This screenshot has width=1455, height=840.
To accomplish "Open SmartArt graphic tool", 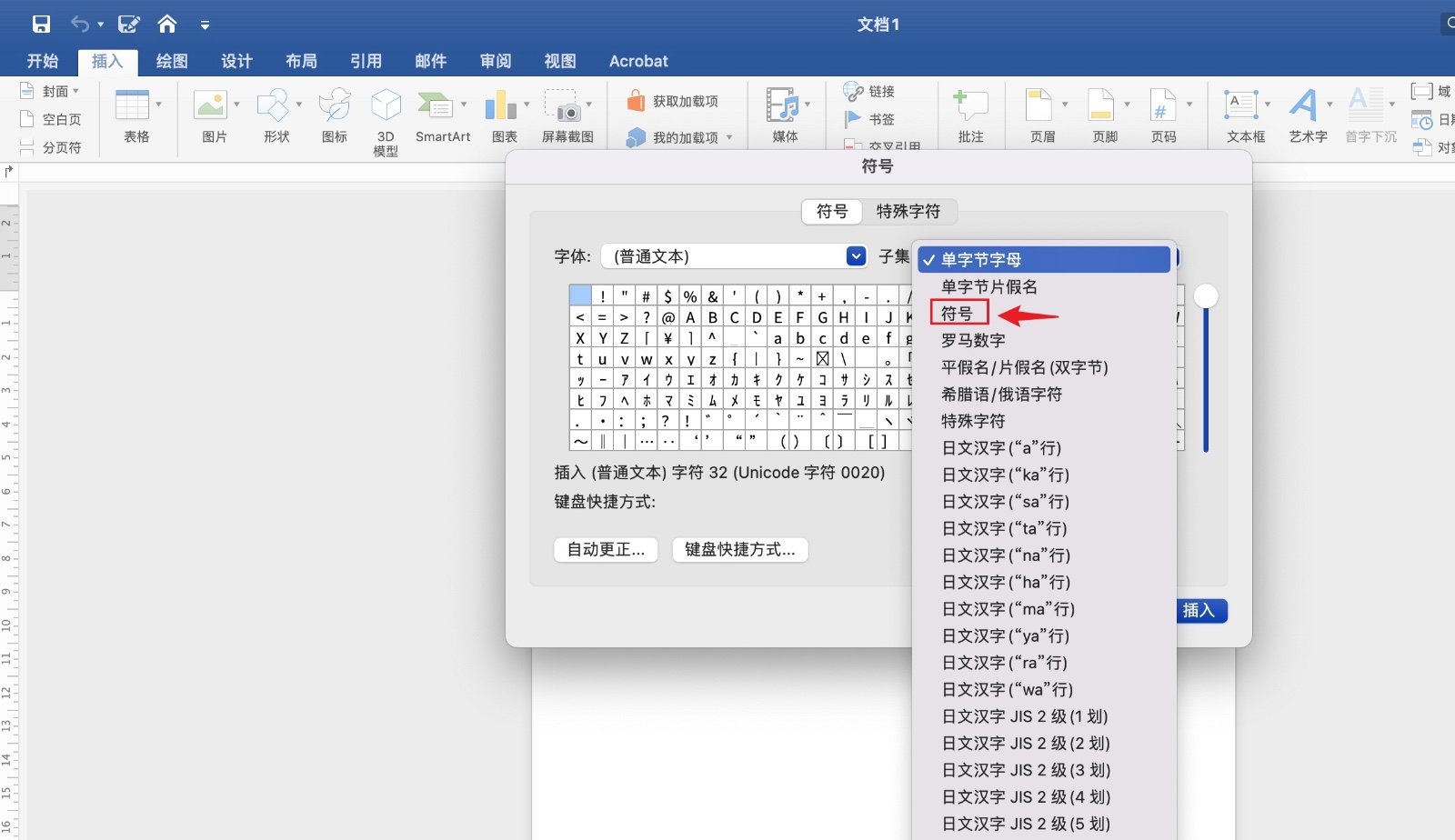I will click(443, 115).
